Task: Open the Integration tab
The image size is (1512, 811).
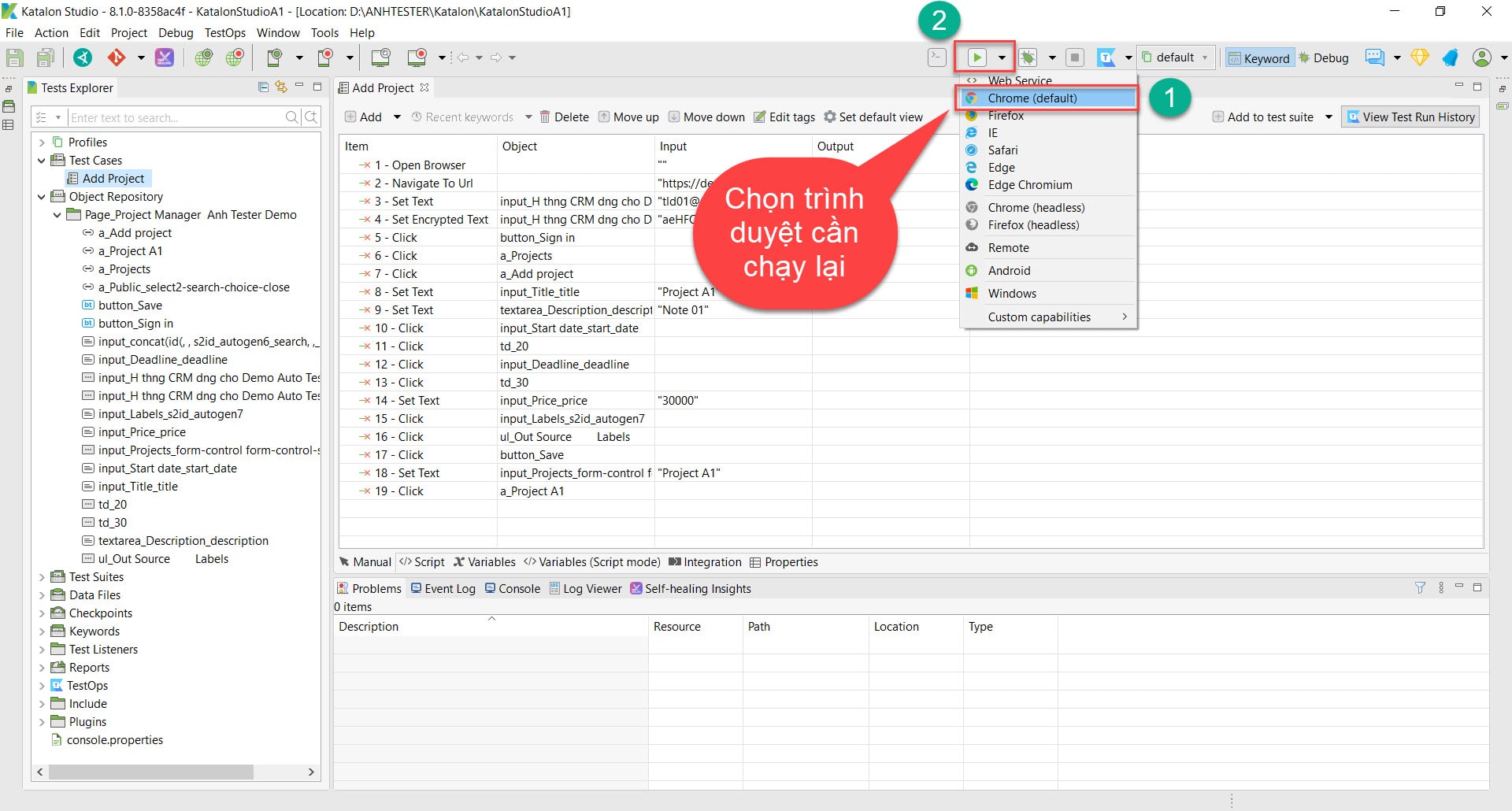Action: coord(705,562)
